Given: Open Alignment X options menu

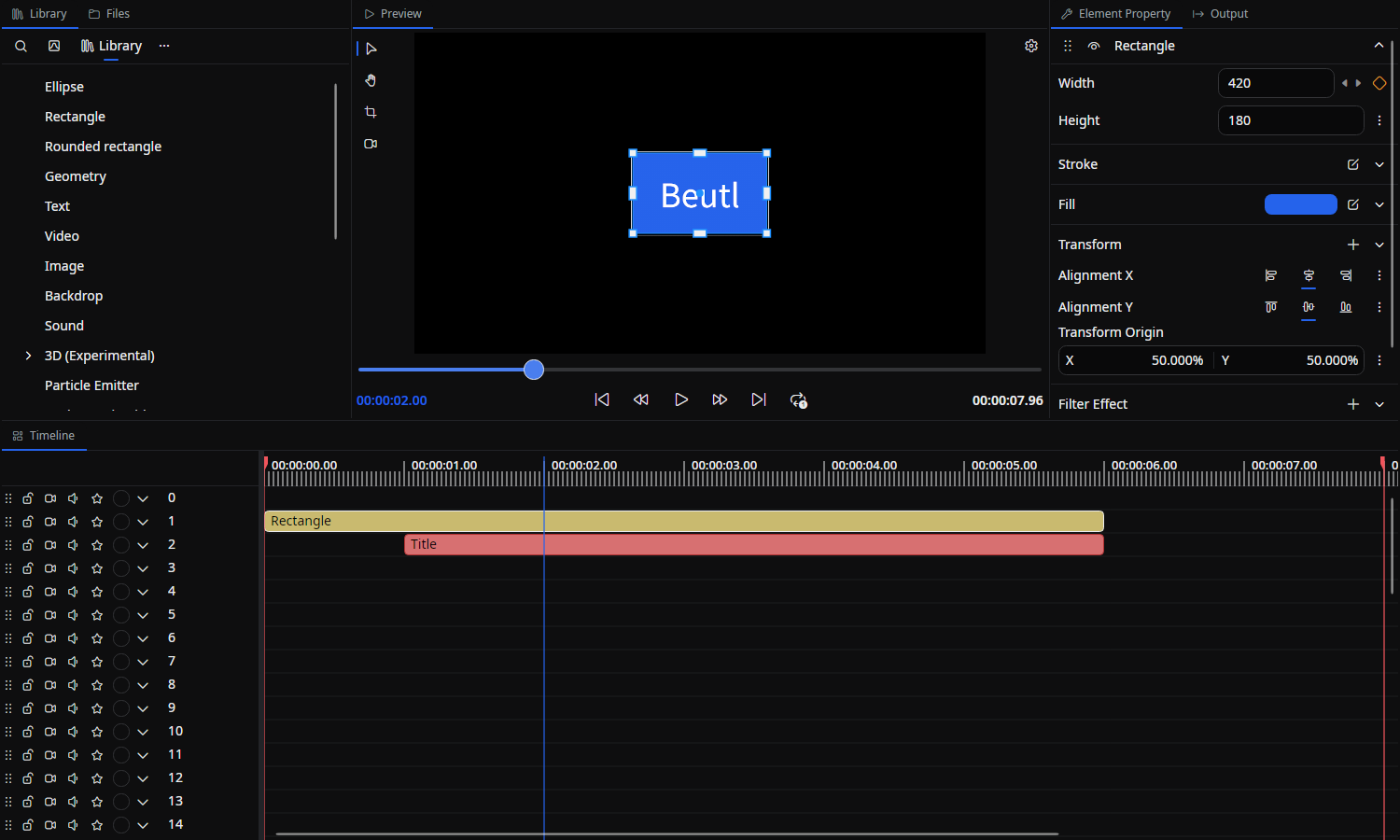Looking at the screenshot, I should pyautogui.click(x=1379, y=275).
